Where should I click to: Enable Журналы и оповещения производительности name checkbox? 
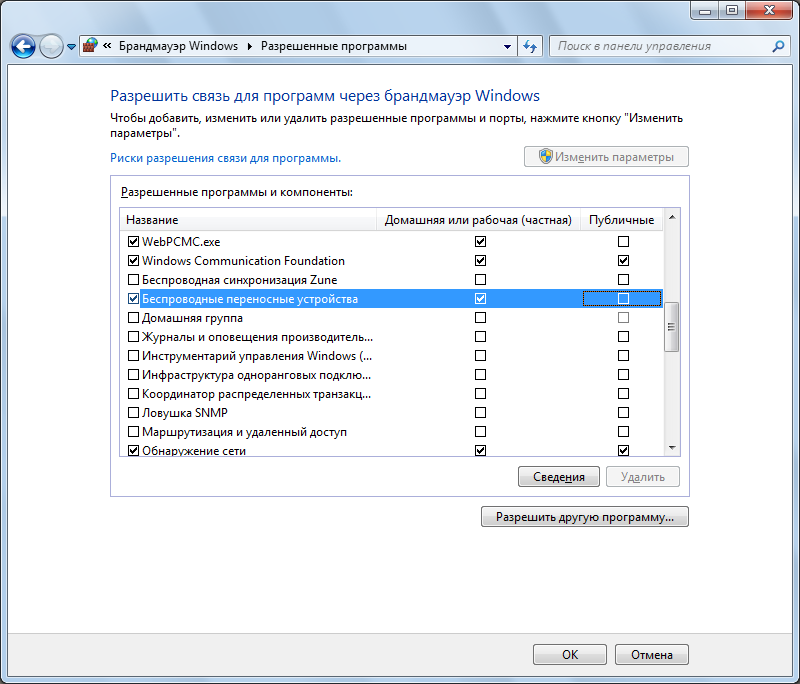tap(133, 337)
